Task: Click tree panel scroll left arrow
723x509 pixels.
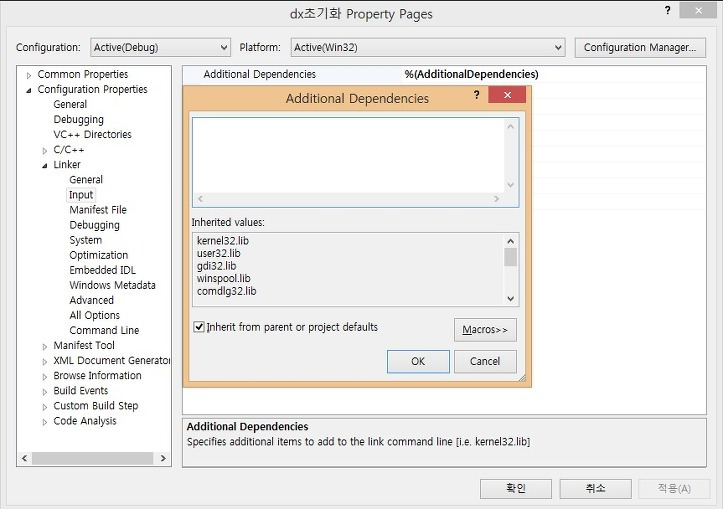Action: pyautogui.click(x=24, y=458)
